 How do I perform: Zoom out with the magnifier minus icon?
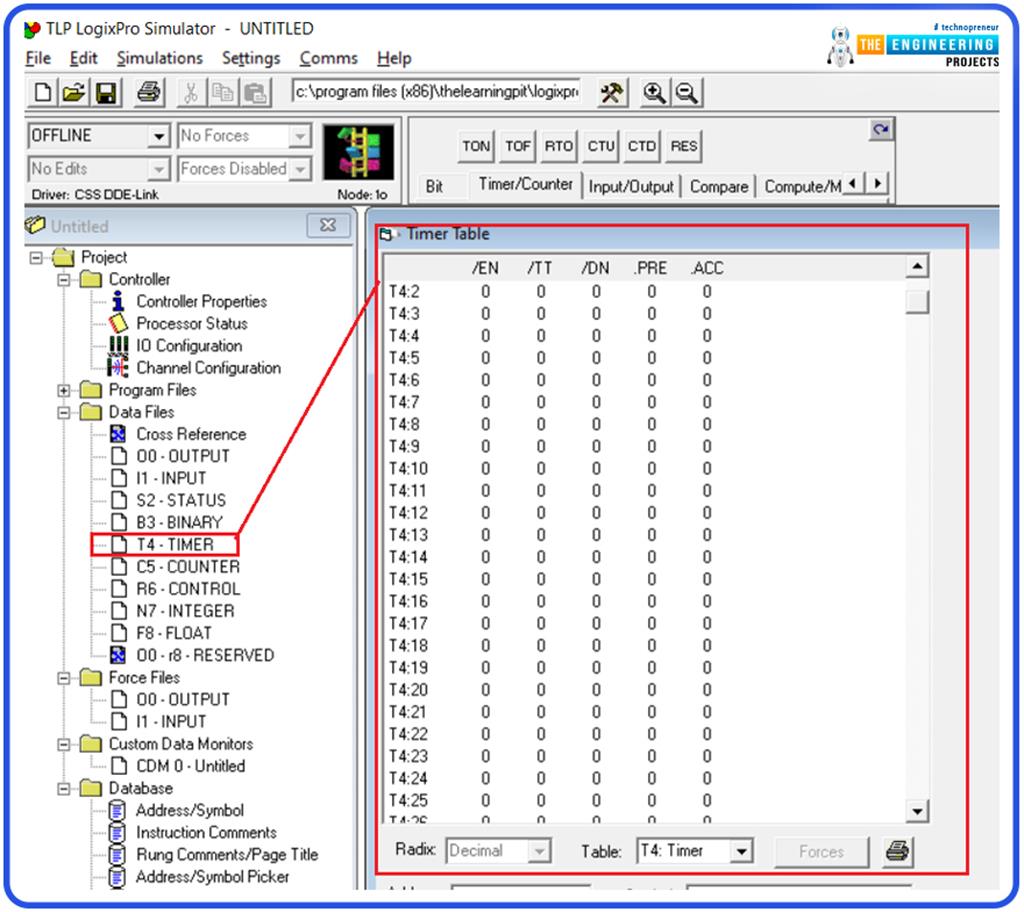pos(689,92)
